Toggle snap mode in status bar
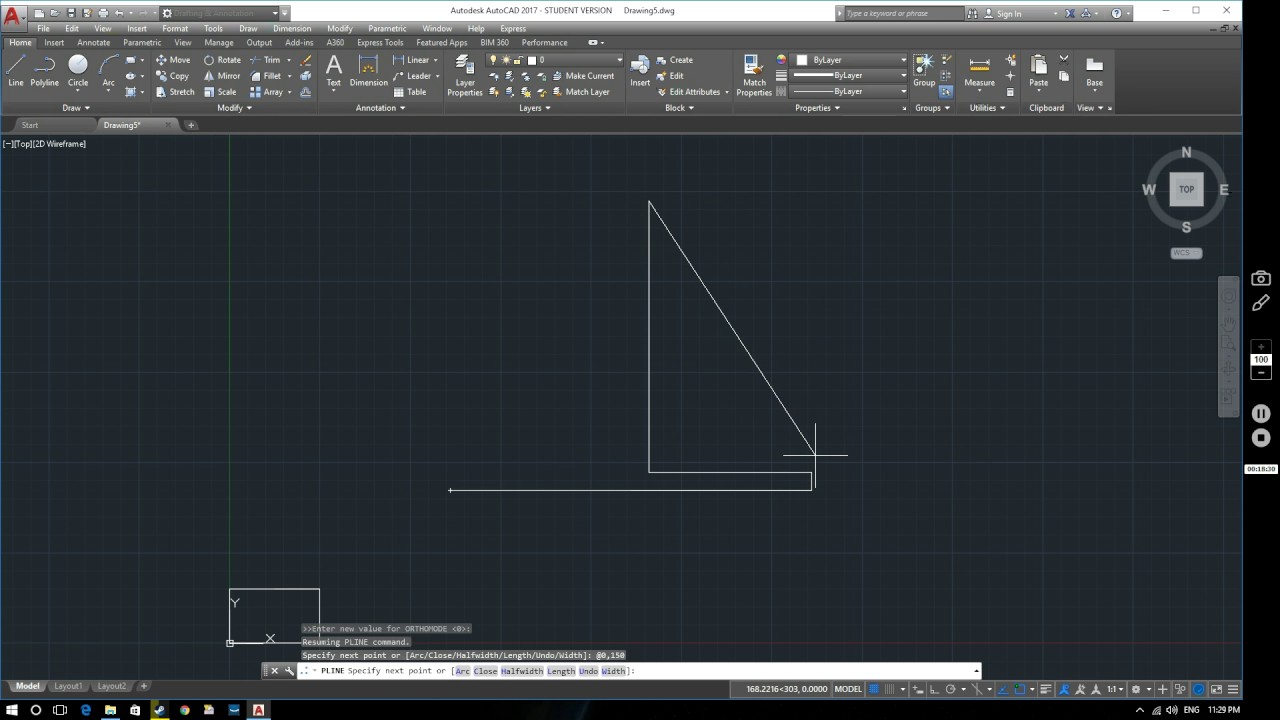The image size is (1280, 720). coord(889,689)
